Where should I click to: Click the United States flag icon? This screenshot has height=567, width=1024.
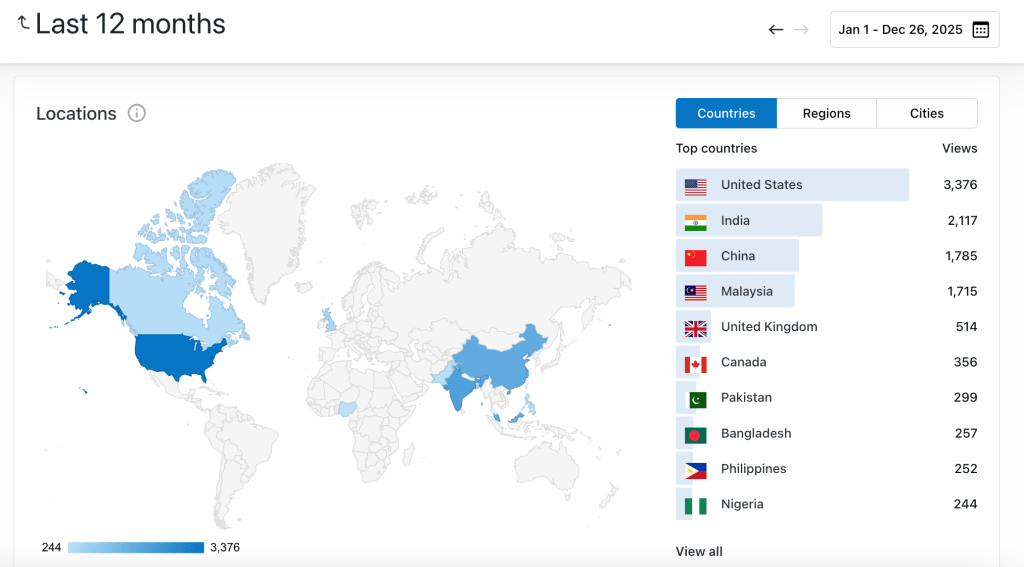pos(696,186)
